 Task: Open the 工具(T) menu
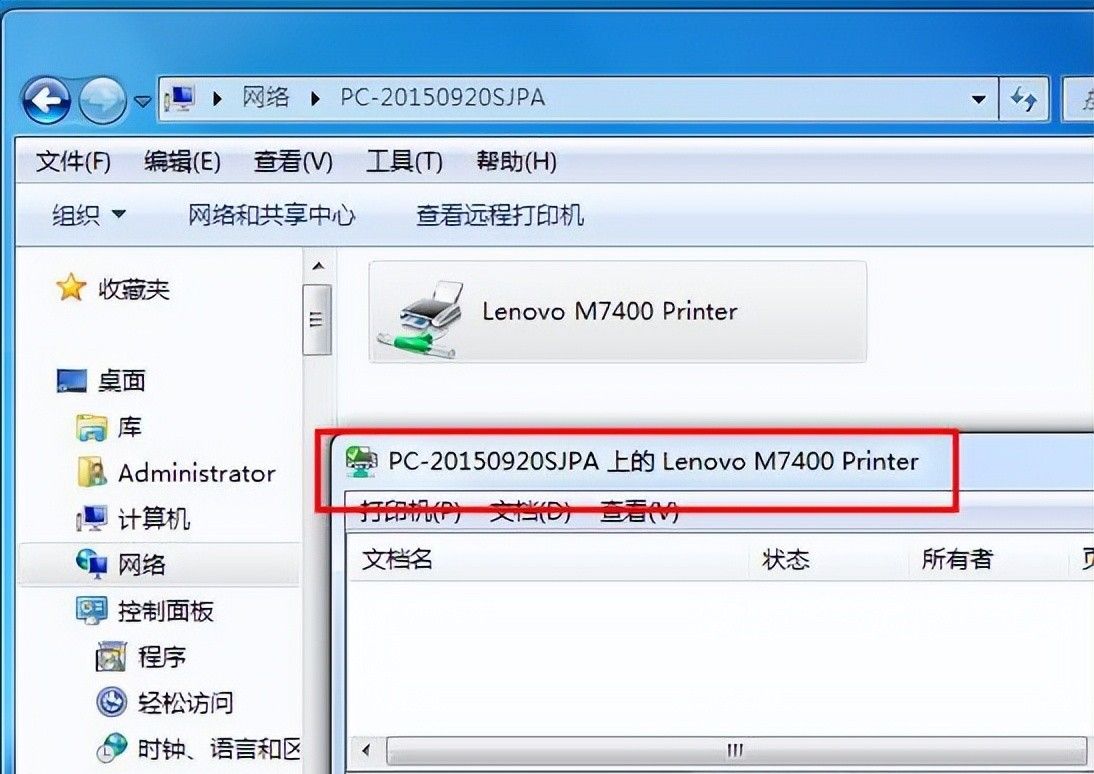click(x=404, y=162)
